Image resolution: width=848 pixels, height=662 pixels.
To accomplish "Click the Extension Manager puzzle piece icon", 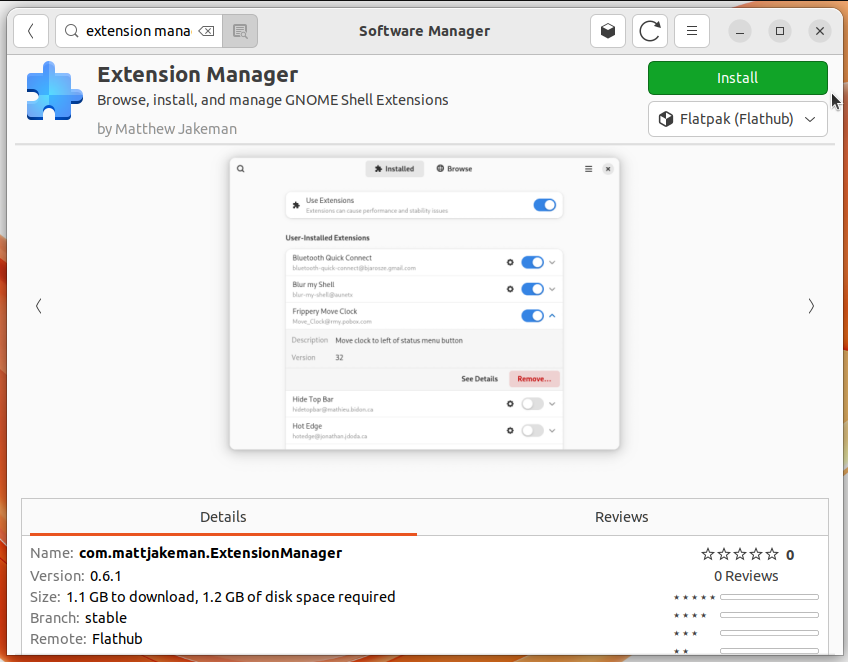I will (54, 91).
